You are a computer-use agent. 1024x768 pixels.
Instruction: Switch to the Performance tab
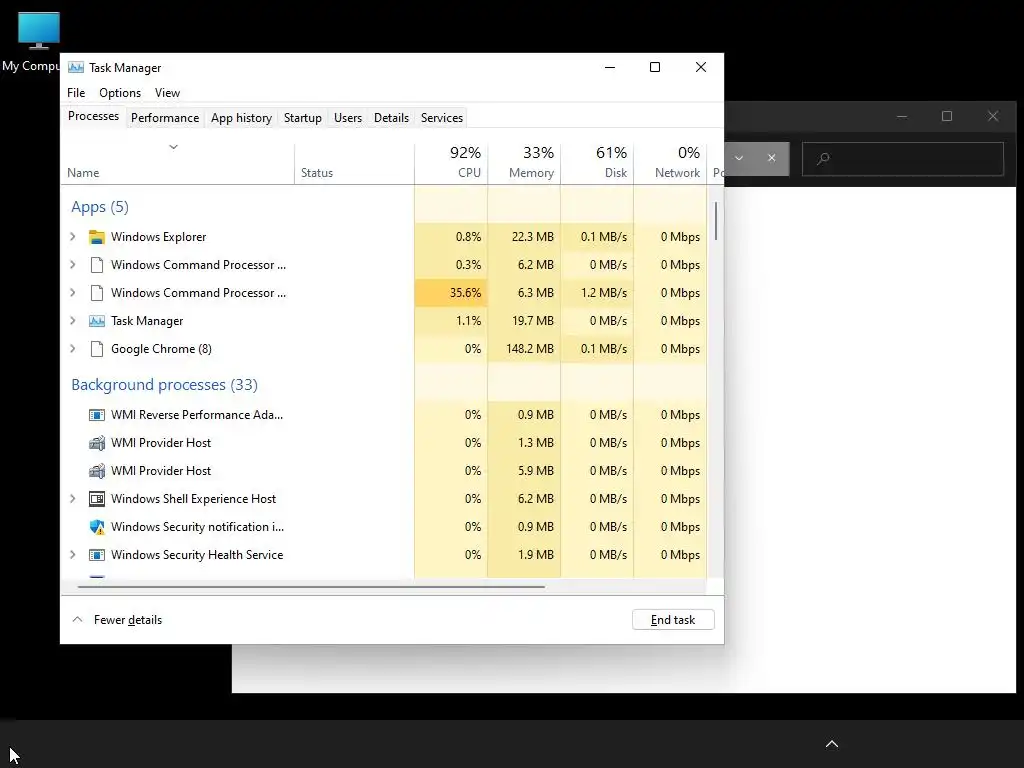click(165, 118)
